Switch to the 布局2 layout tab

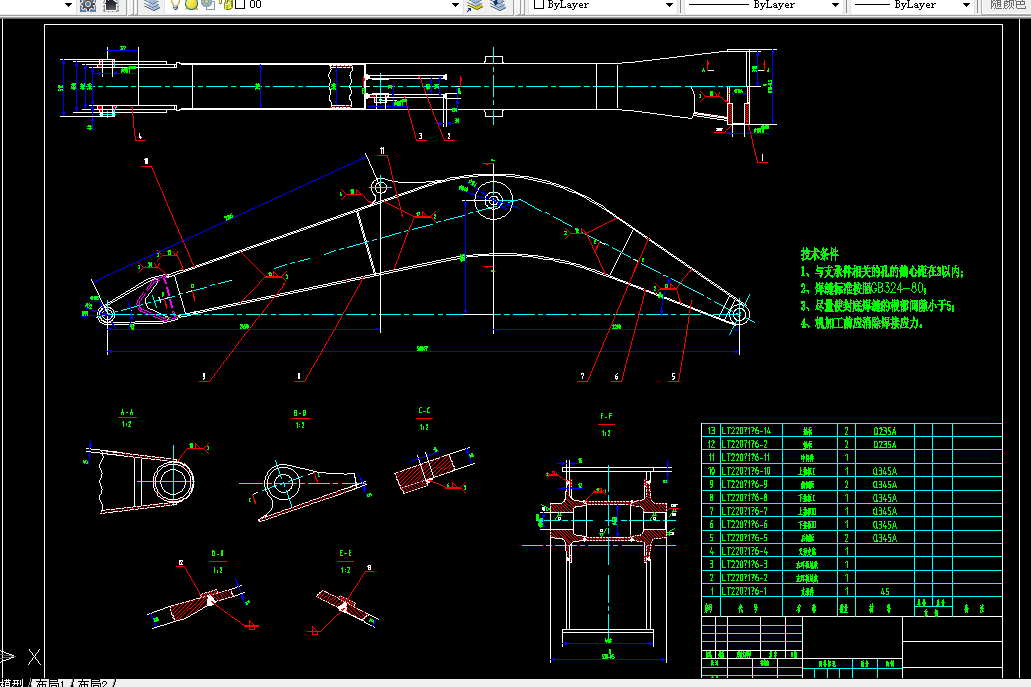point(92,683)
